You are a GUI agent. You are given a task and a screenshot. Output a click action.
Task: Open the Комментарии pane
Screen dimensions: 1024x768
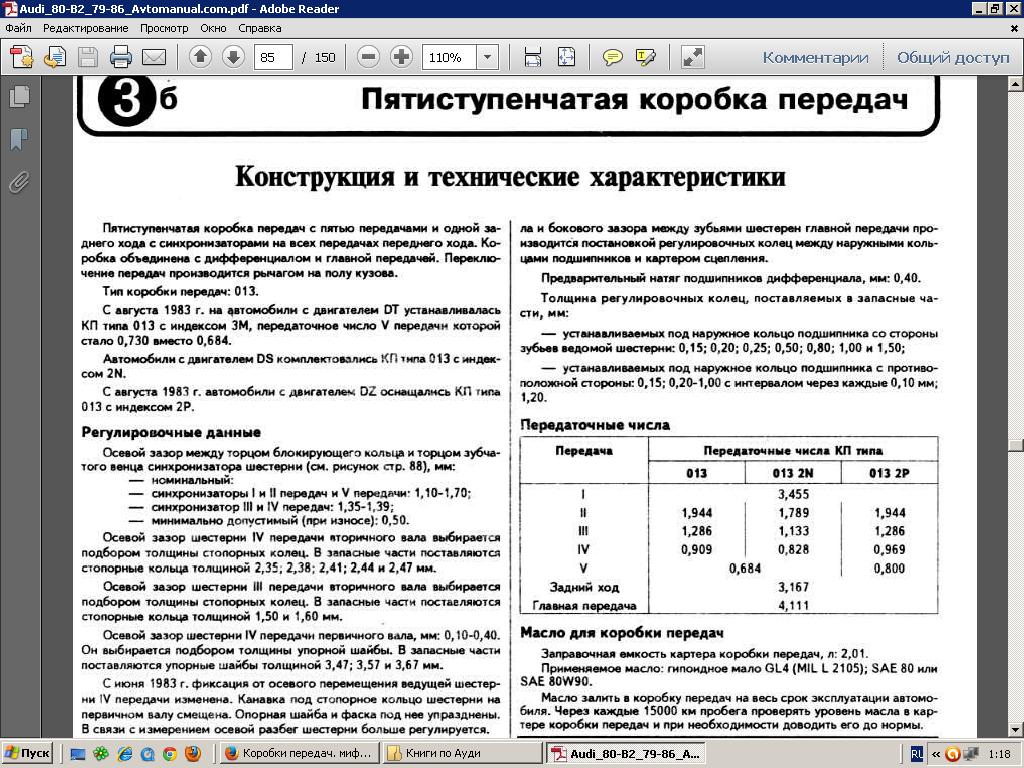coord(815,57)
